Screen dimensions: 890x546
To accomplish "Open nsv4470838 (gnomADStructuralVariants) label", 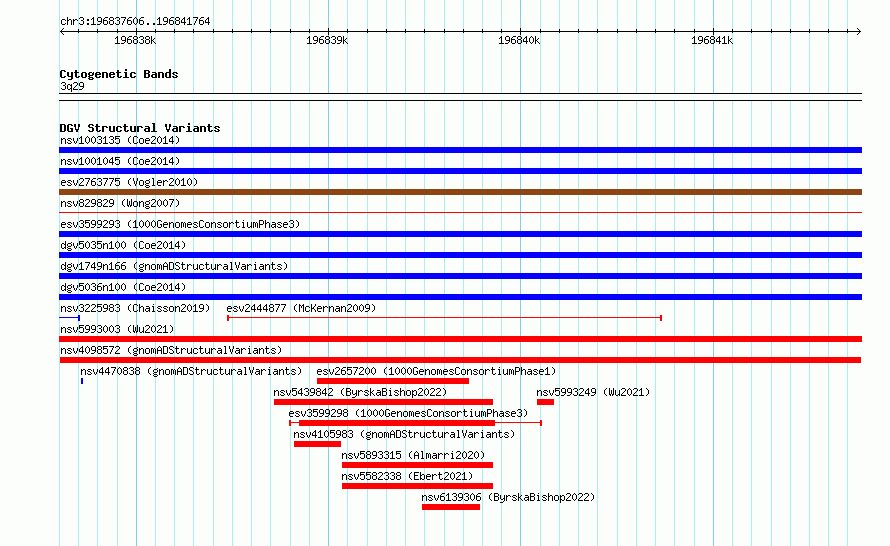I will [x=191, y=371].
